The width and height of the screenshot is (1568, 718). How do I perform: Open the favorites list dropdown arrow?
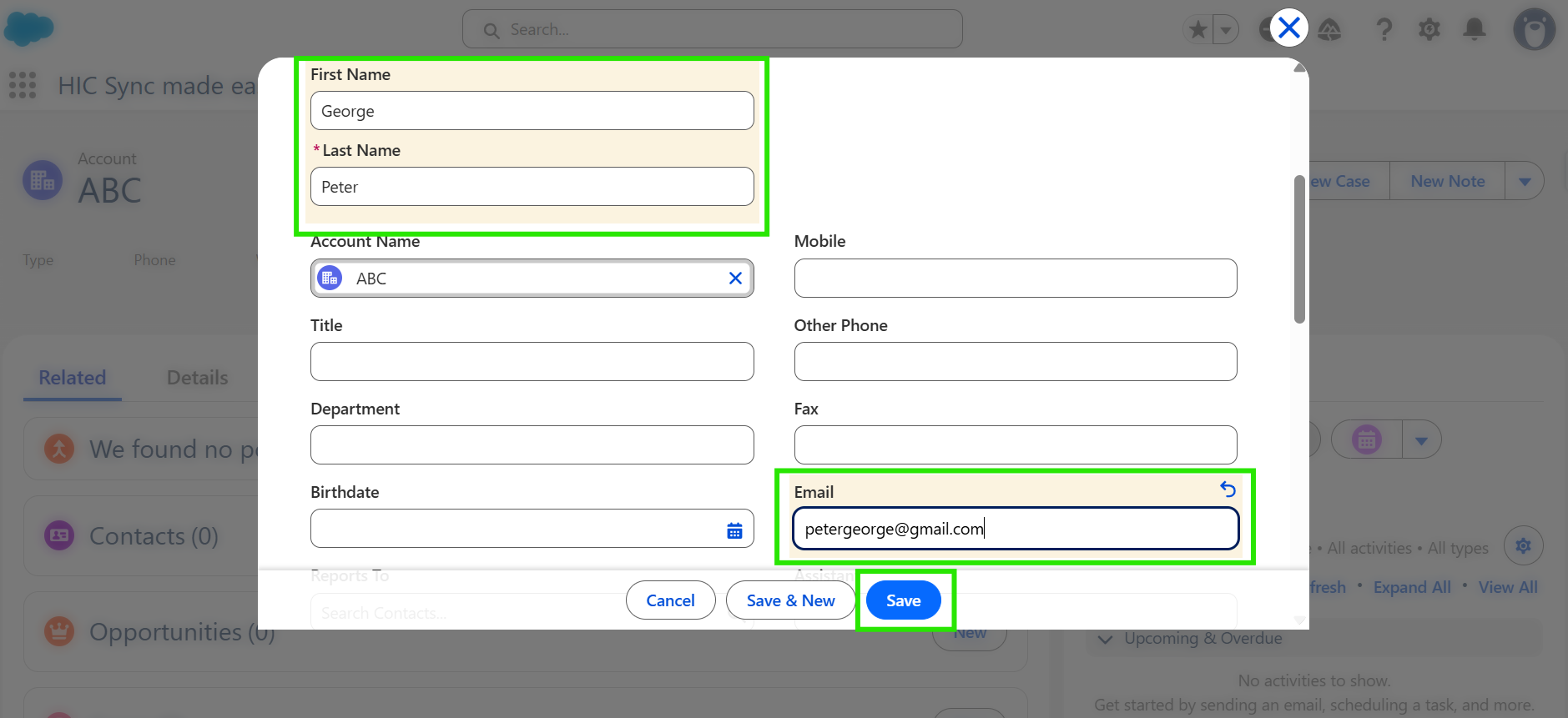[x=1226, y=30]
